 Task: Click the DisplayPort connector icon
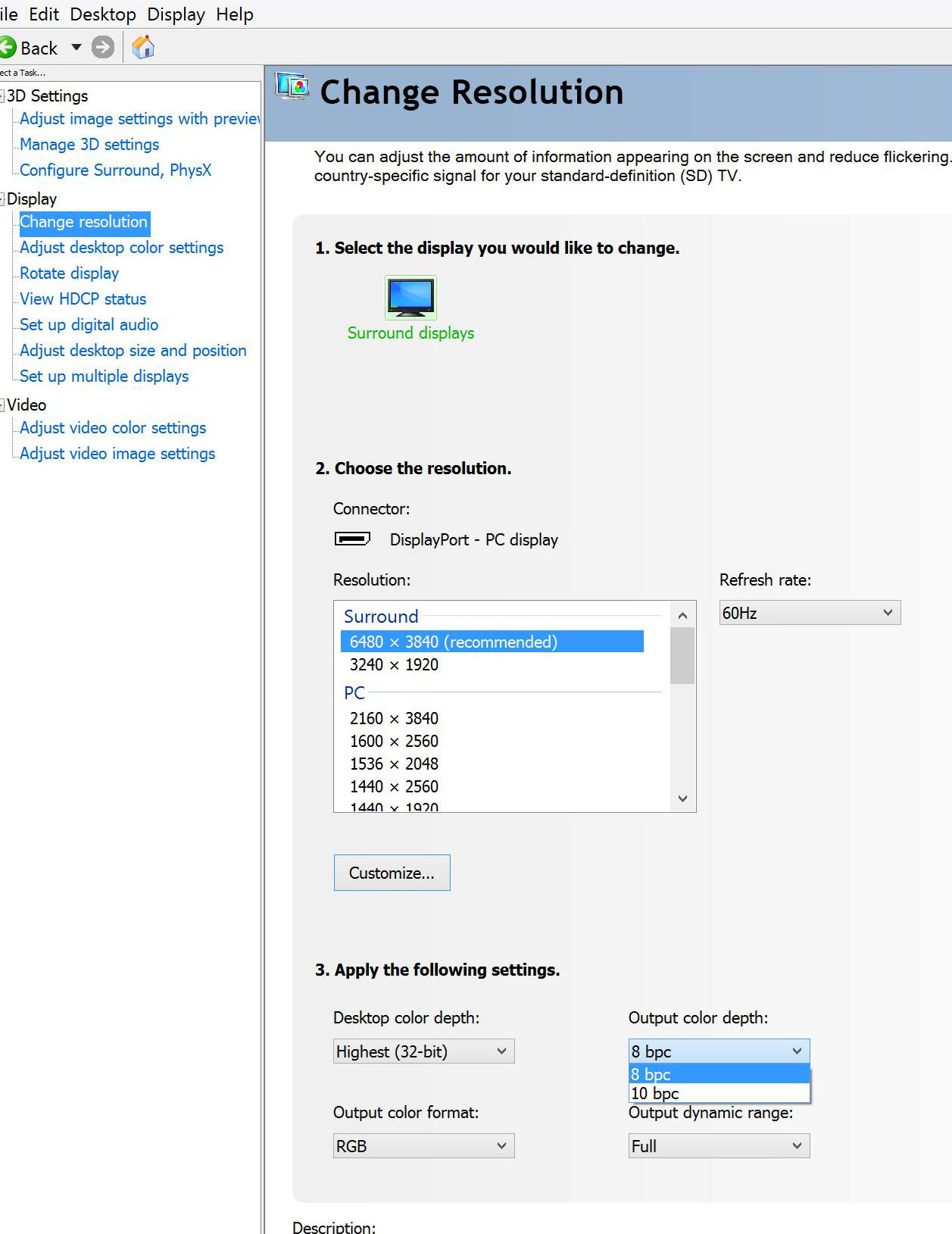coord(352,539)
